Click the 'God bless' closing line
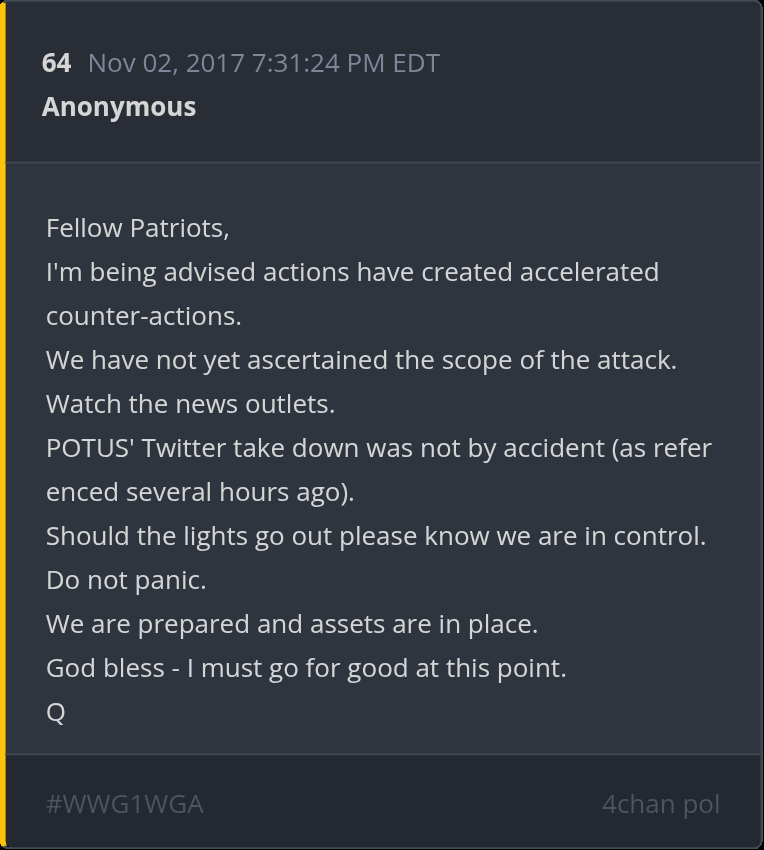Viewport: 764px width, 850px height. [306, 668]
